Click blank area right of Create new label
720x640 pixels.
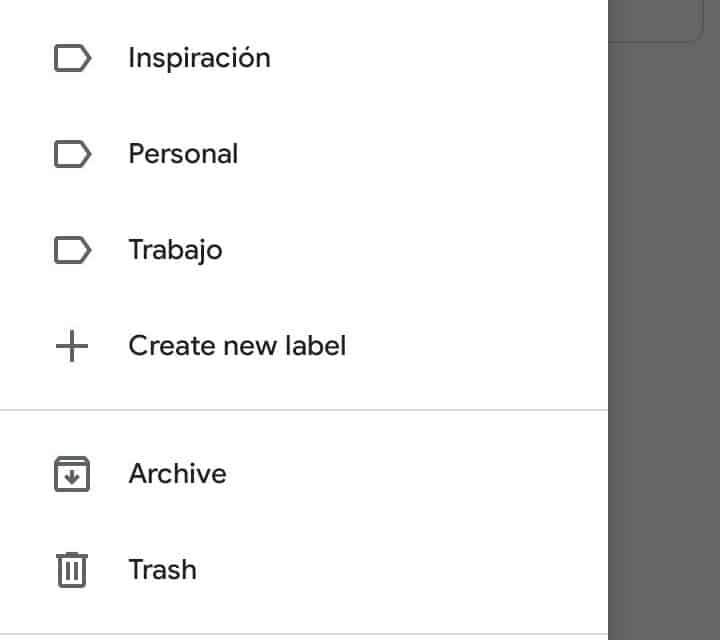(480, 347)
